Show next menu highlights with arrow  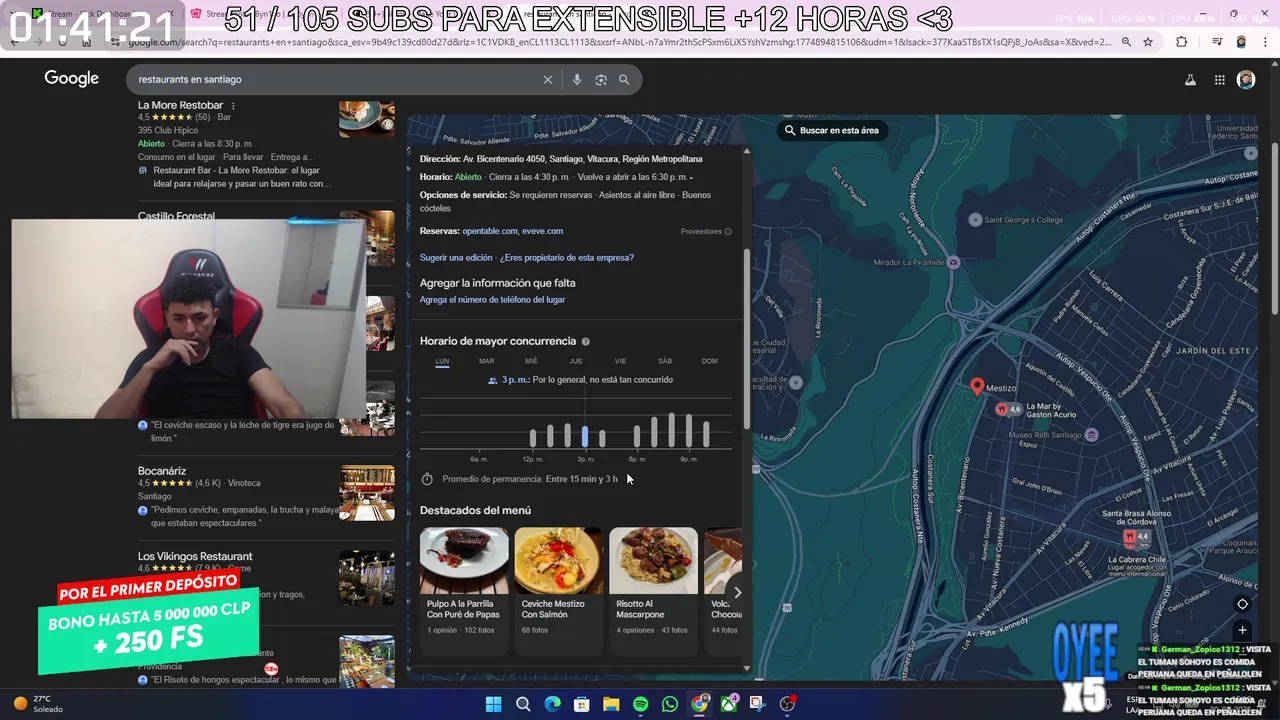(737, 592)
